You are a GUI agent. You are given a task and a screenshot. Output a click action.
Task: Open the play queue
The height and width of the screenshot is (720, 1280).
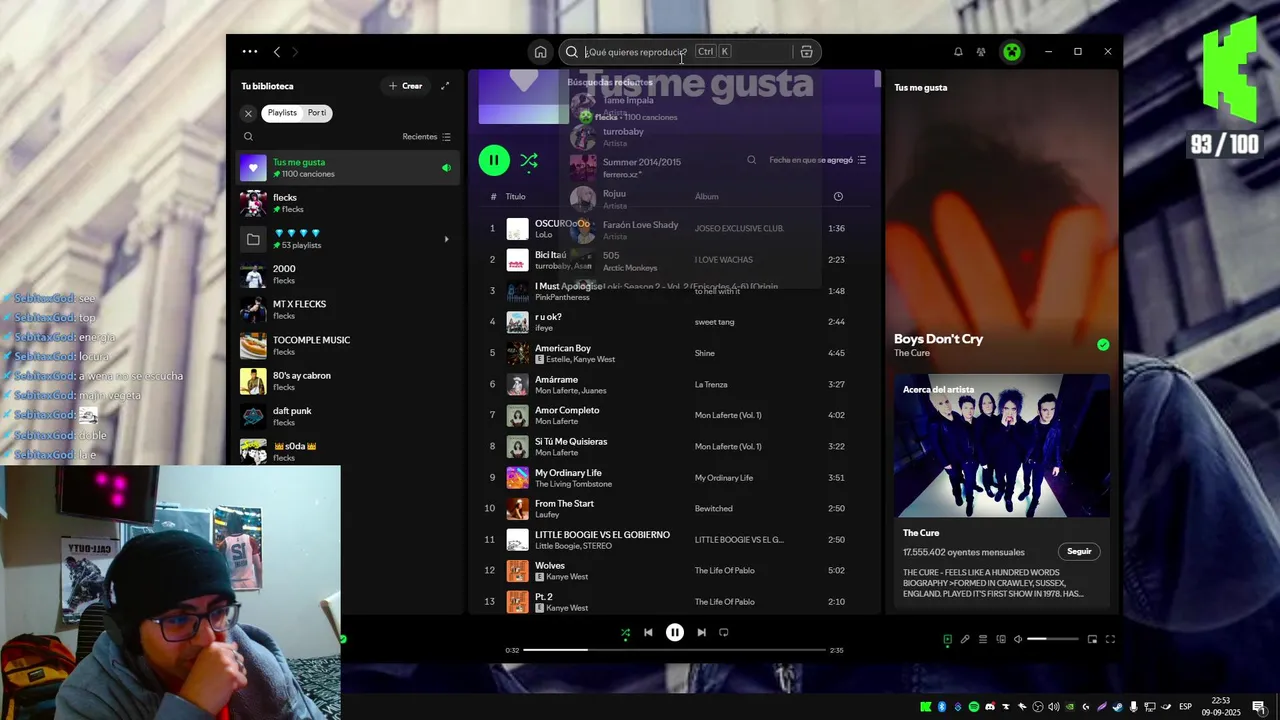pos(983,639)
